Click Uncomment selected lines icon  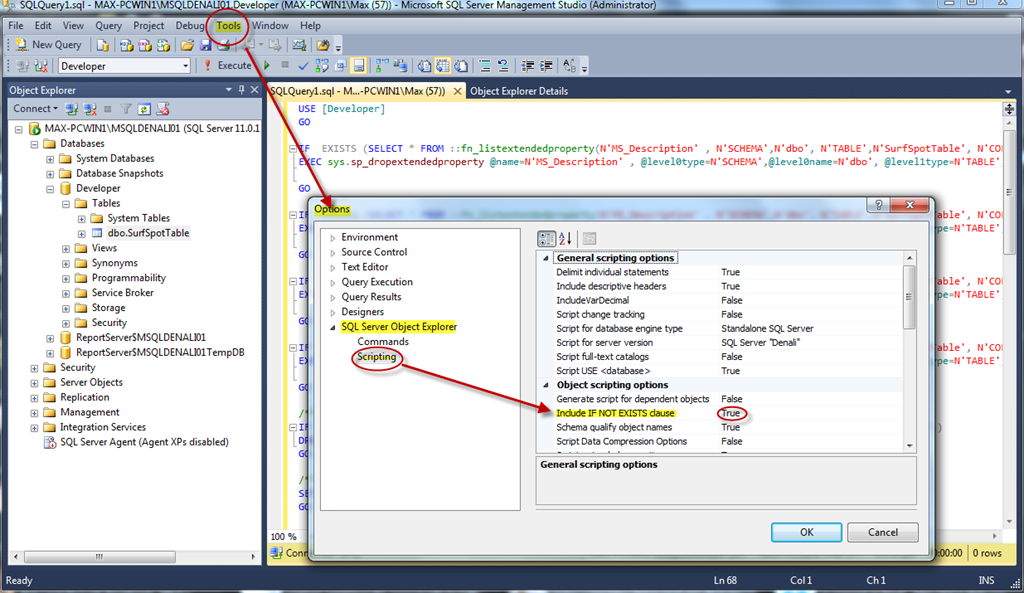click(x=503, y=65)
